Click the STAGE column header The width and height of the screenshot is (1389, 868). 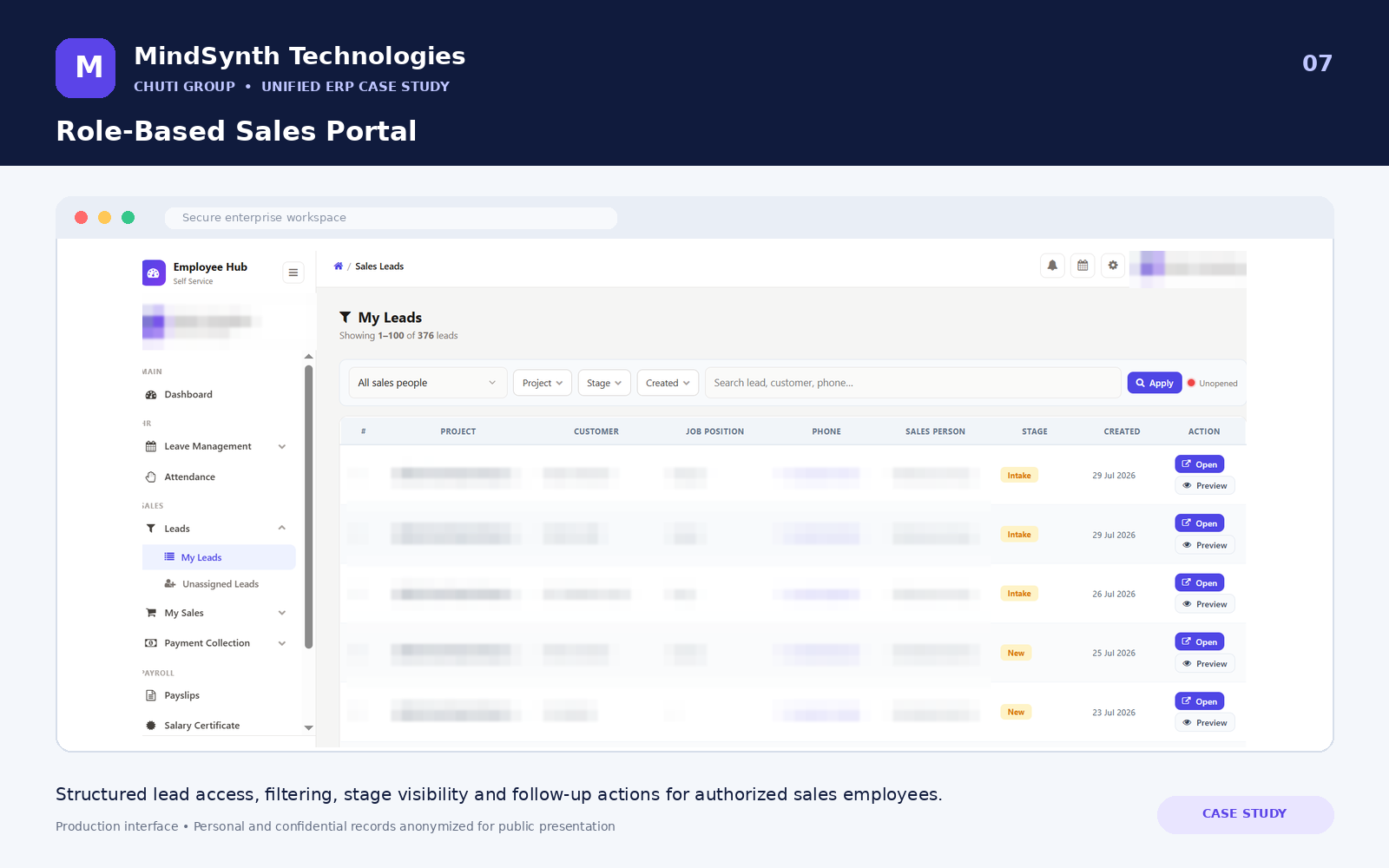1035,431
